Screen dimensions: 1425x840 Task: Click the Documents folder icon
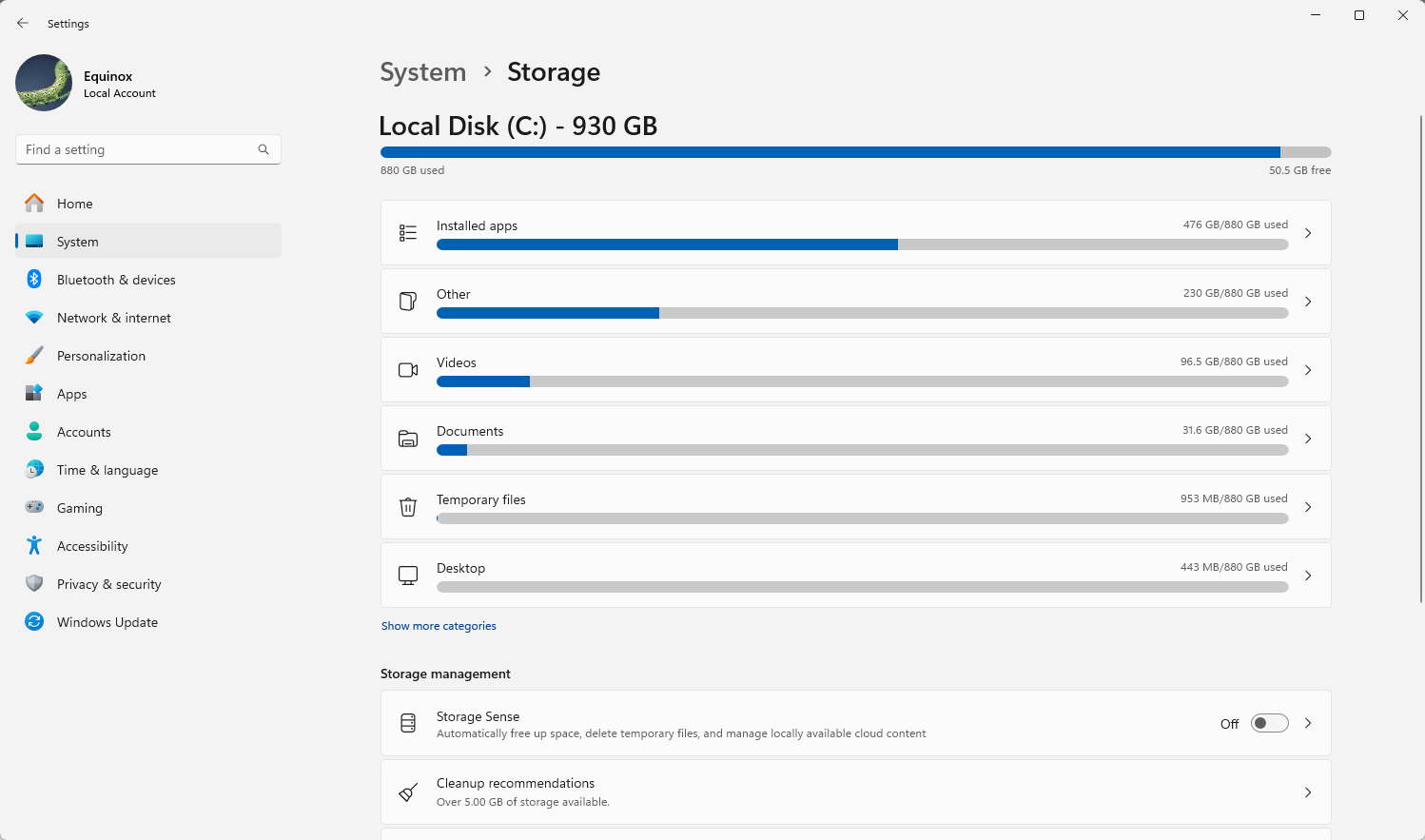tap(408, 439)
